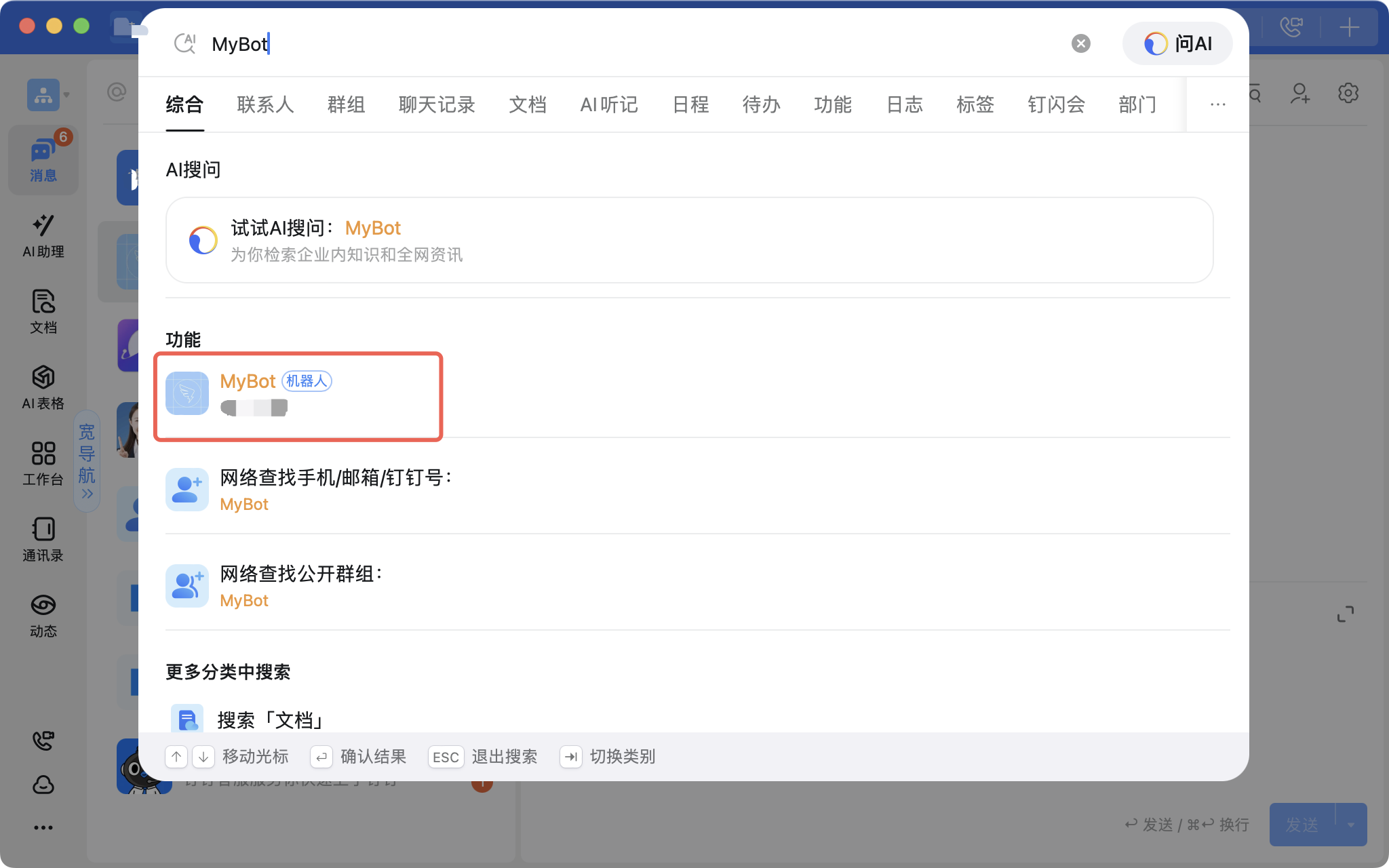Viewport: 1389px width, 868px height.
Task: Select the 功能 search tab
Action: tap(832, 104)
